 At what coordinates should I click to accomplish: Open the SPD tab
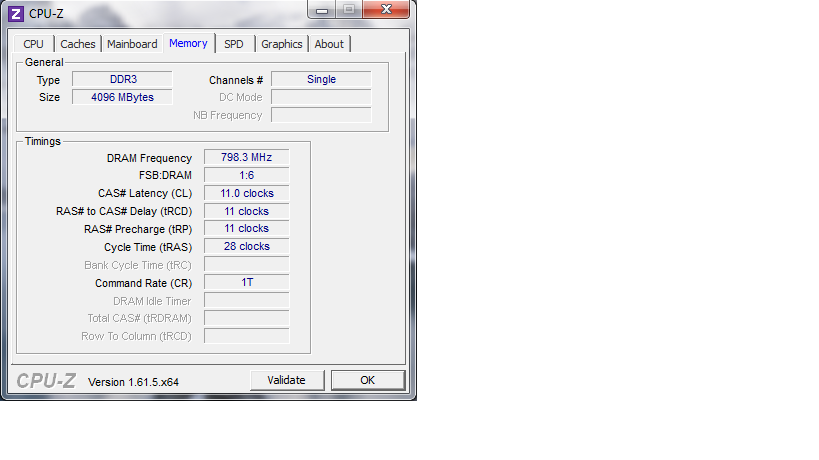[x=234, y=44]
